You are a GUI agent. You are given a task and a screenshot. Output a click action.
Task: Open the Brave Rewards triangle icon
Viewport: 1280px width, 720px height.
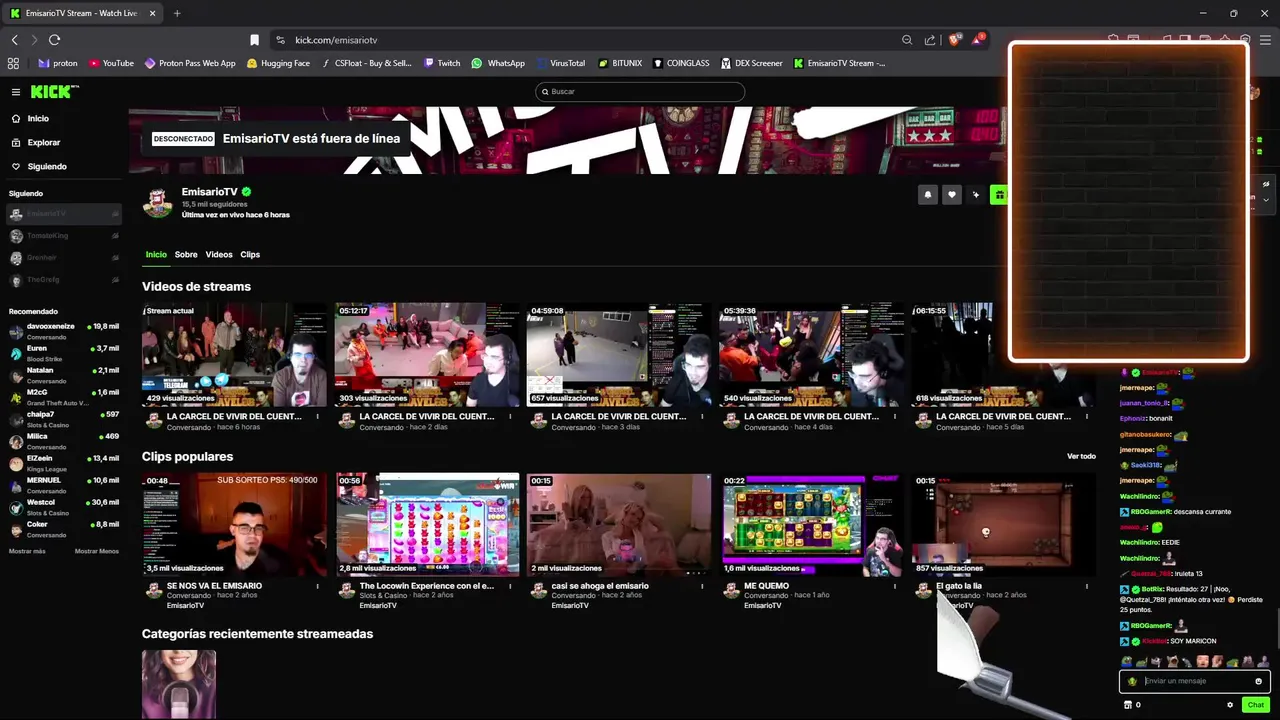click(x=977, y=40)
